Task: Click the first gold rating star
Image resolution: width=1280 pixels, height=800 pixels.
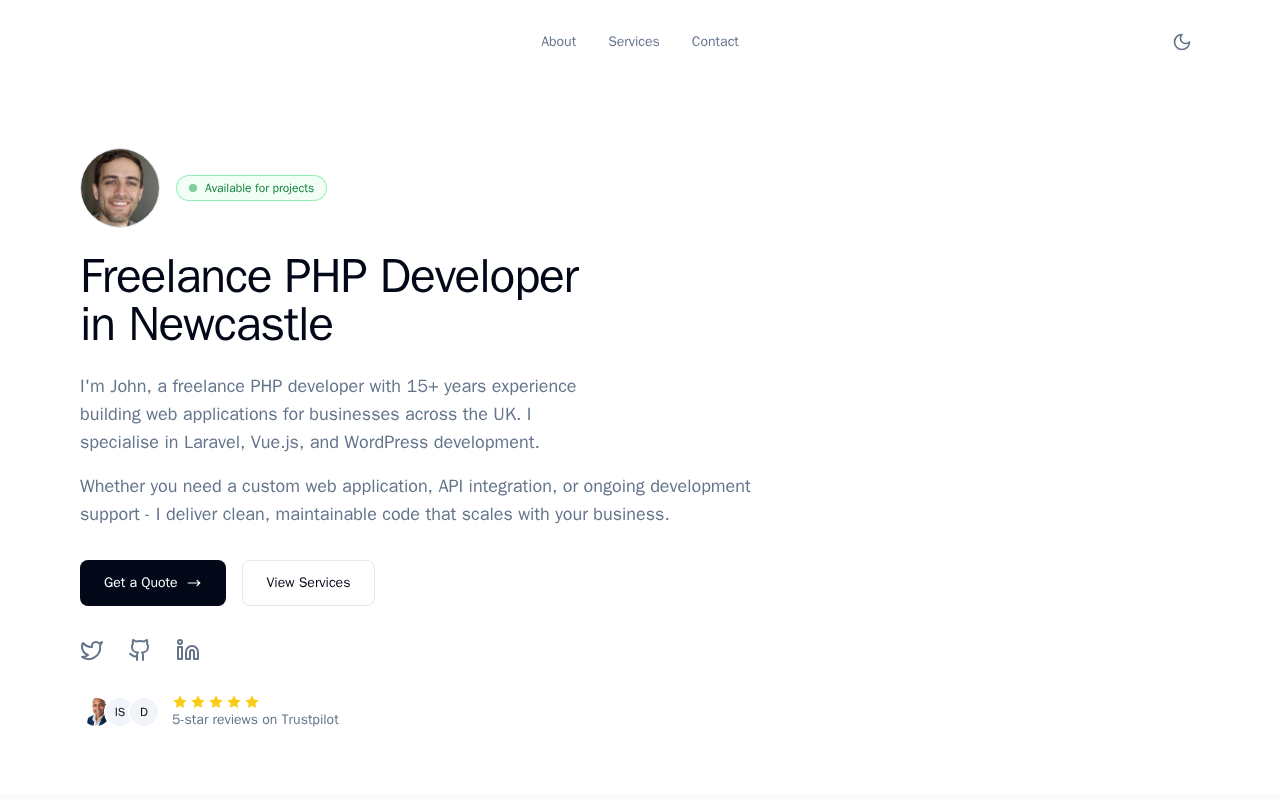Action: click(x=180, y=702)
